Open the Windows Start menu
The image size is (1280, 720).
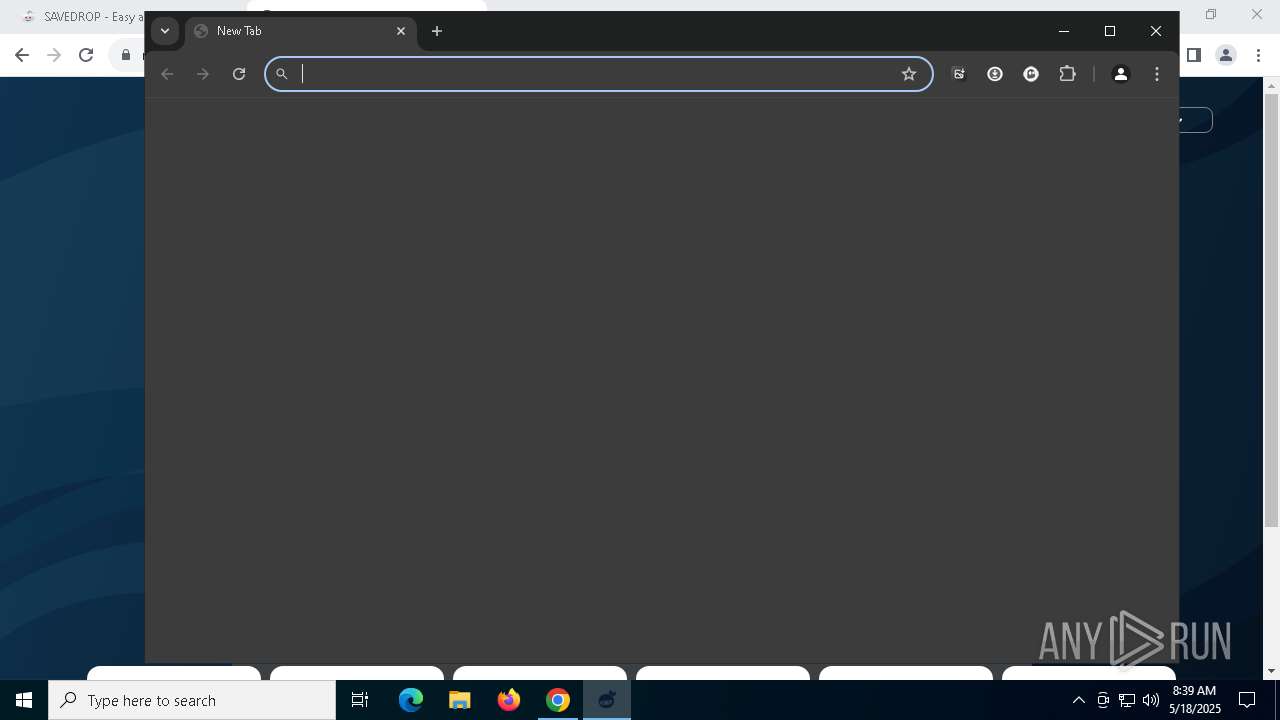tap(24, 700)
